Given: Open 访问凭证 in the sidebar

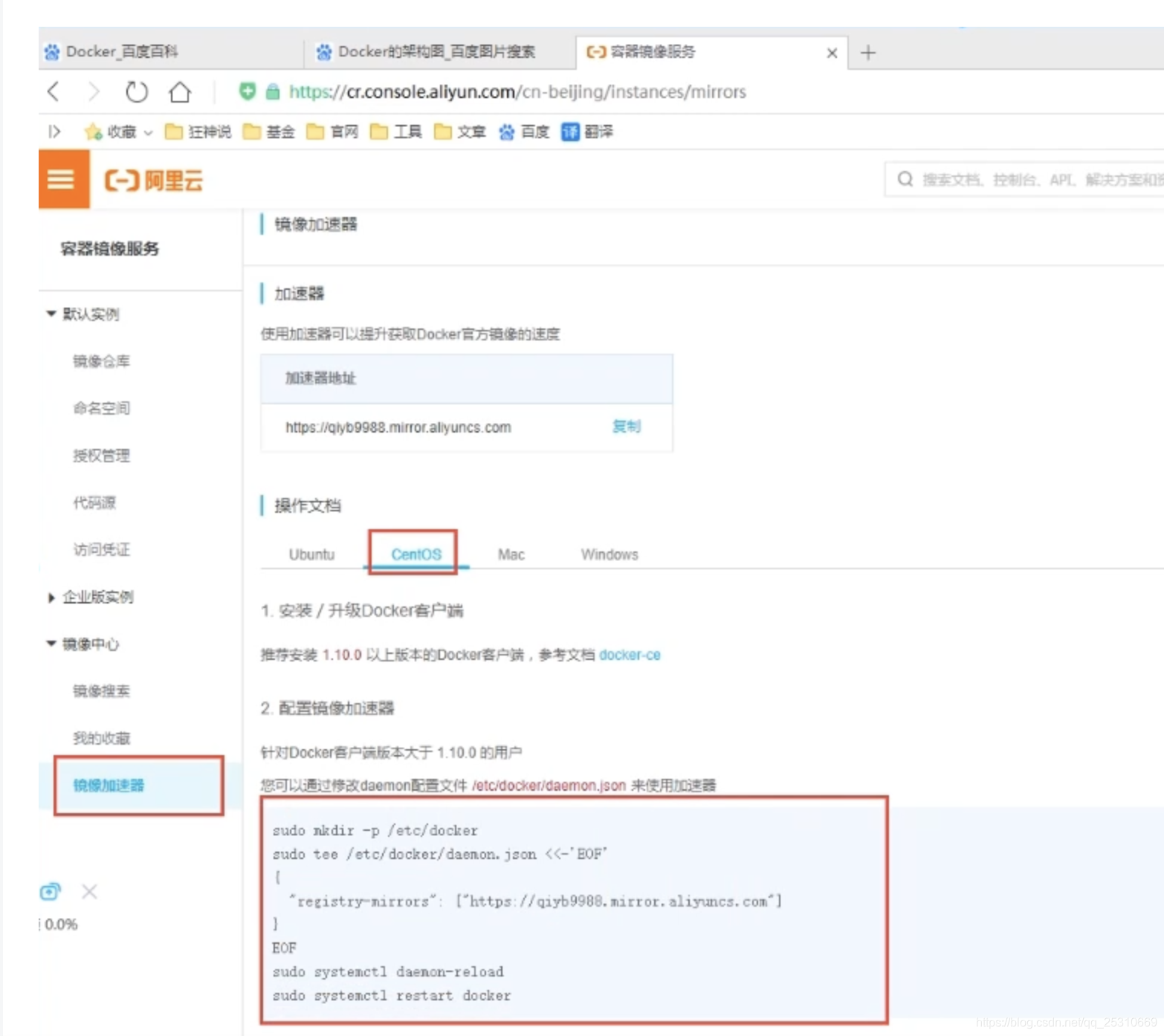Looking at the screenshot, I should (101, 549).
